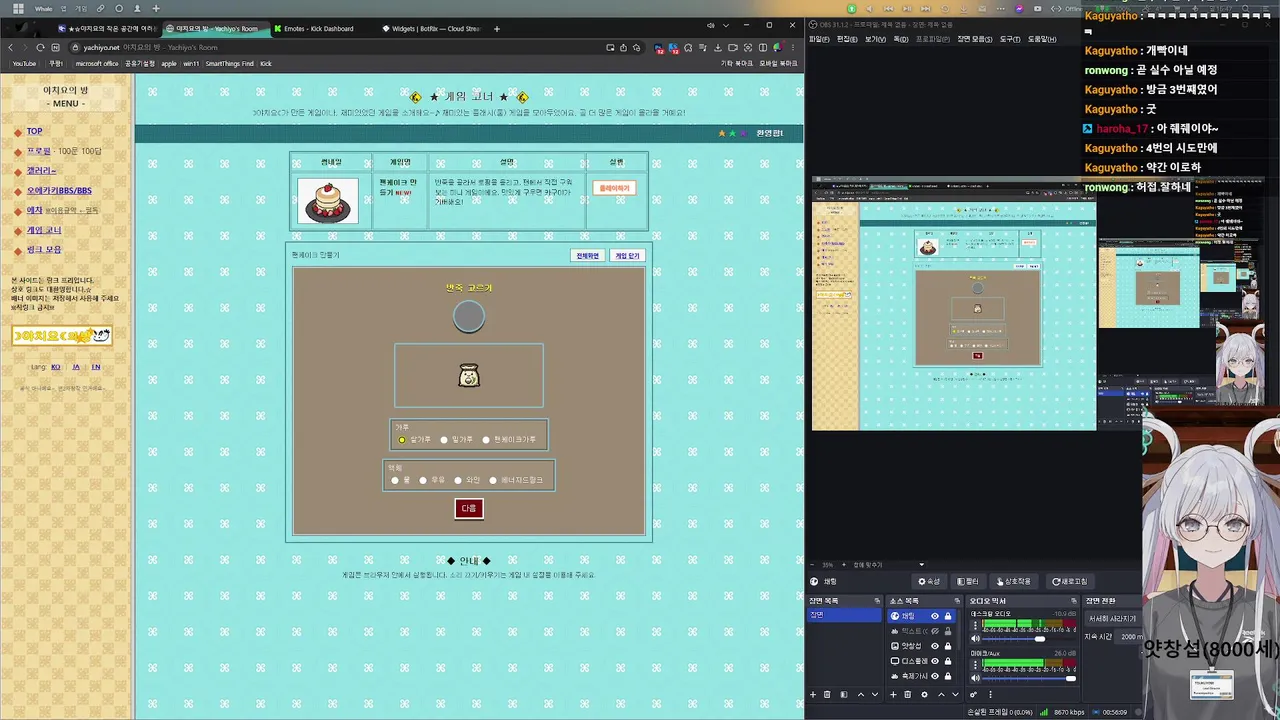Switch language to JA
The image size is (1280, 720).
tap(76, 367)
